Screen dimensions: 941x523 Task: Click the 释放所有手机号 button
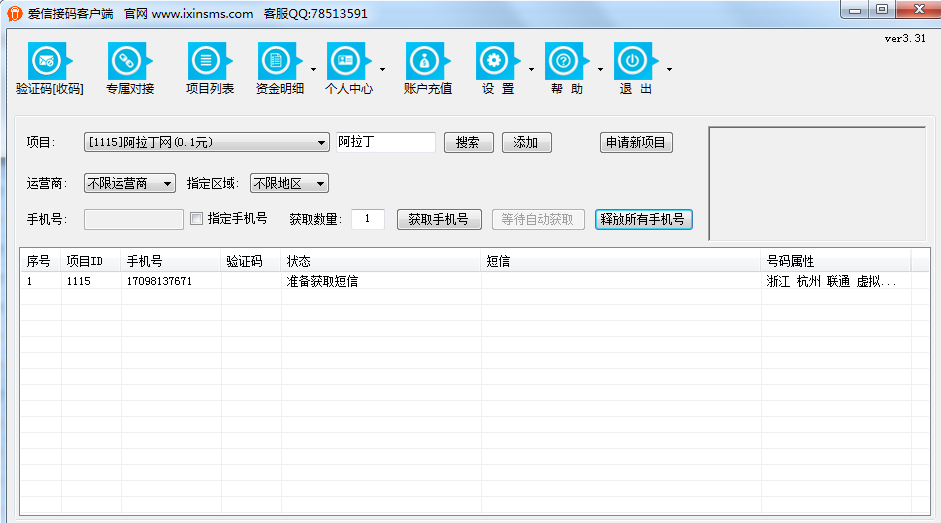[643, 219]
